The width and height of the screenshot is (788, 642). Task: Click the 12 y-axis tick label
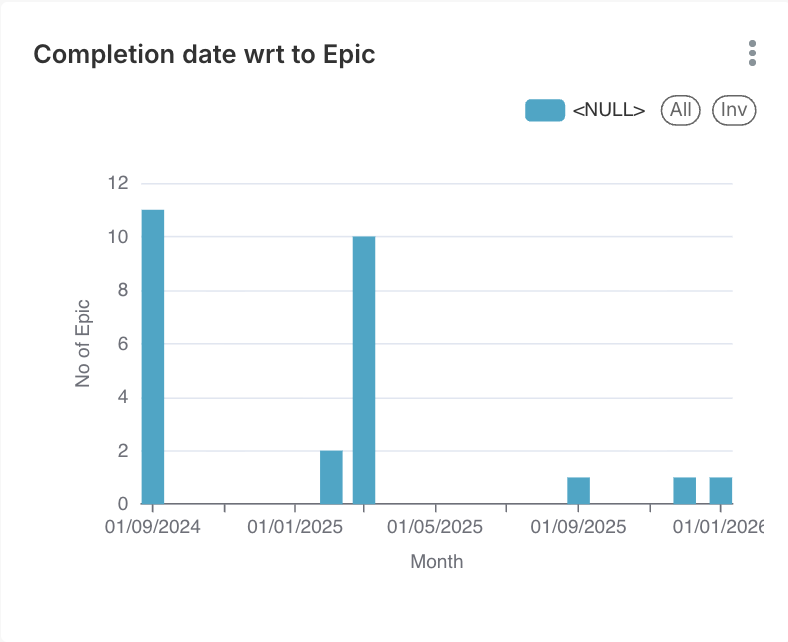pos(118,183)
